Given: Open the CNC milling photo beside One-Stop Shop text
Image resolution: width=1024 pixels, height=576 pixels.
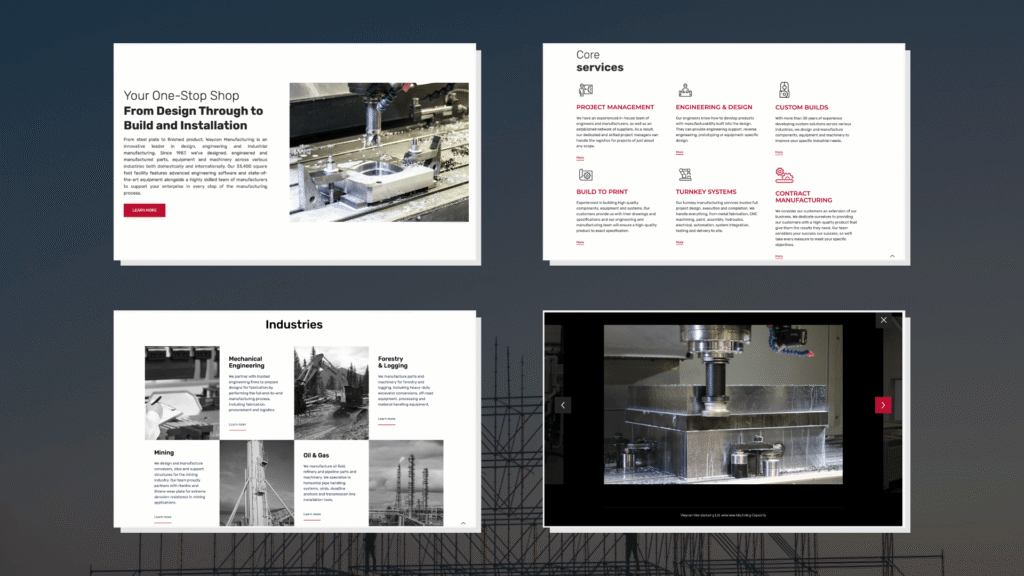Looking at the screenshot, I should point(379,152).
